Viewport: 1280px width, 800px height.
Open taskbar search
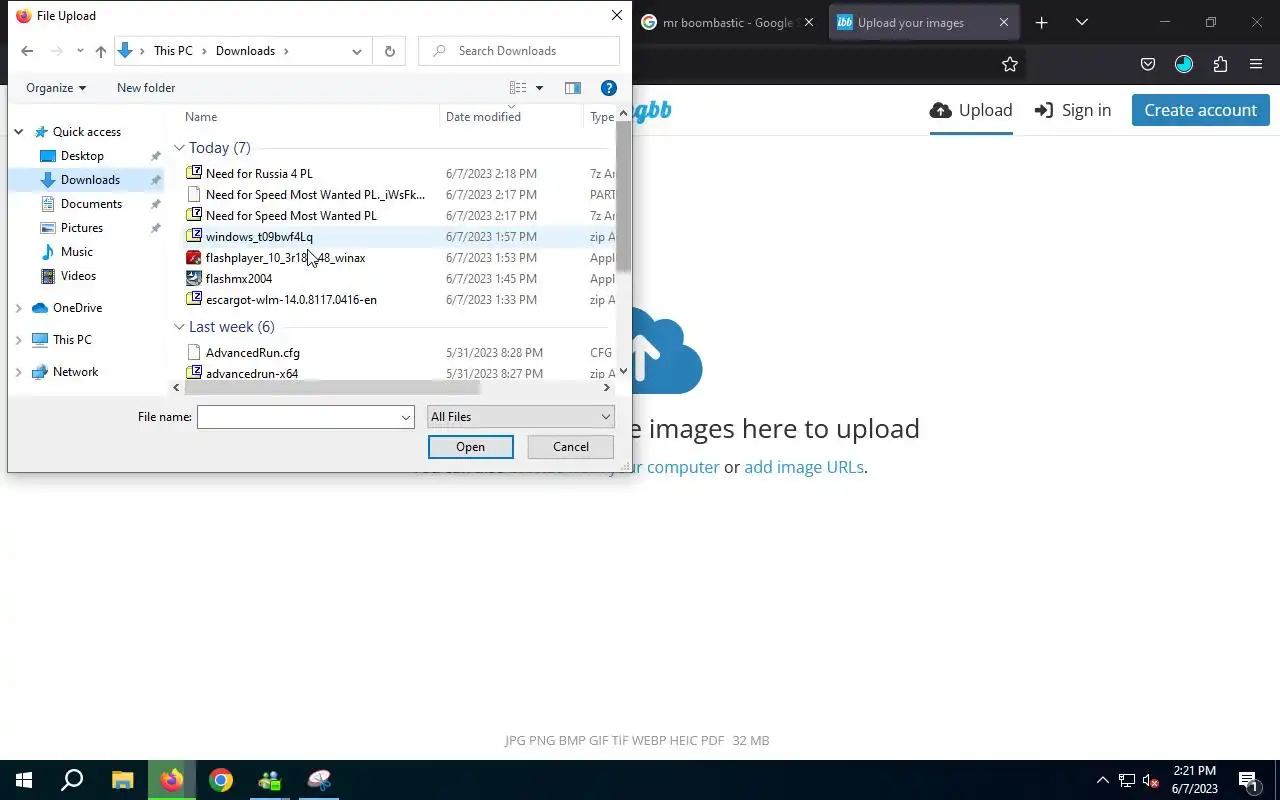[72, 780]
